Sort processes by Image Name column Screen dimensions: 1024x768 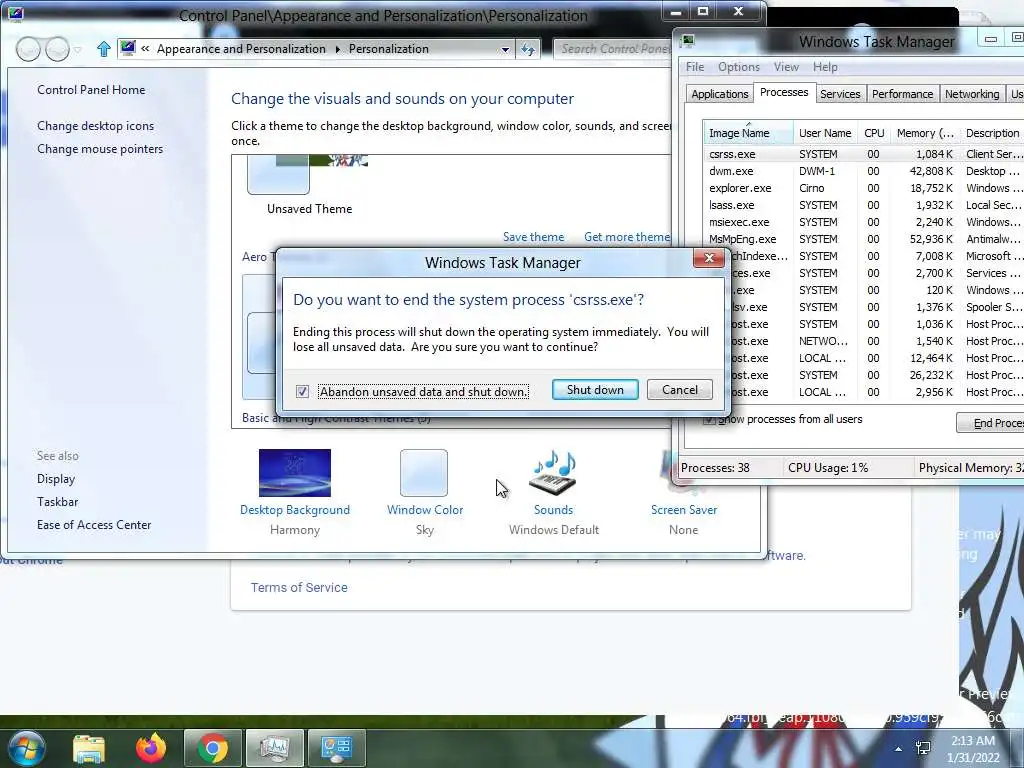coord(748,133)
